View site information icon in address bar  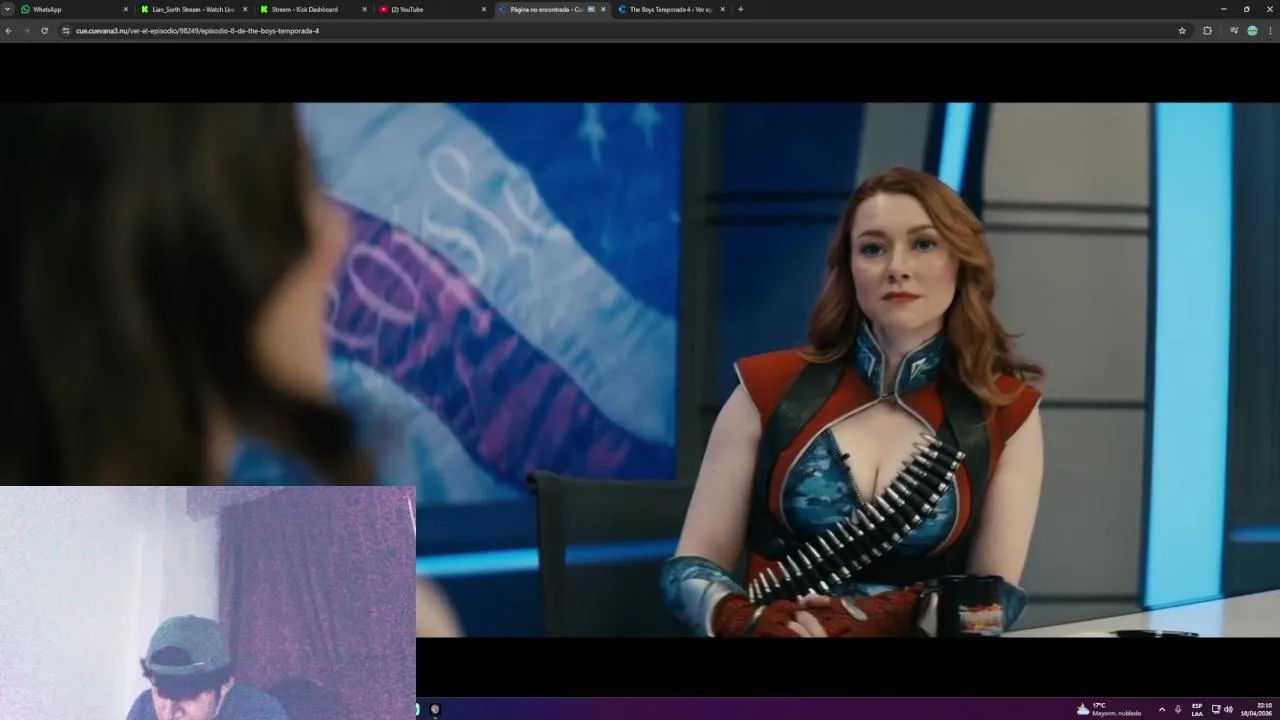pos(66,31)
